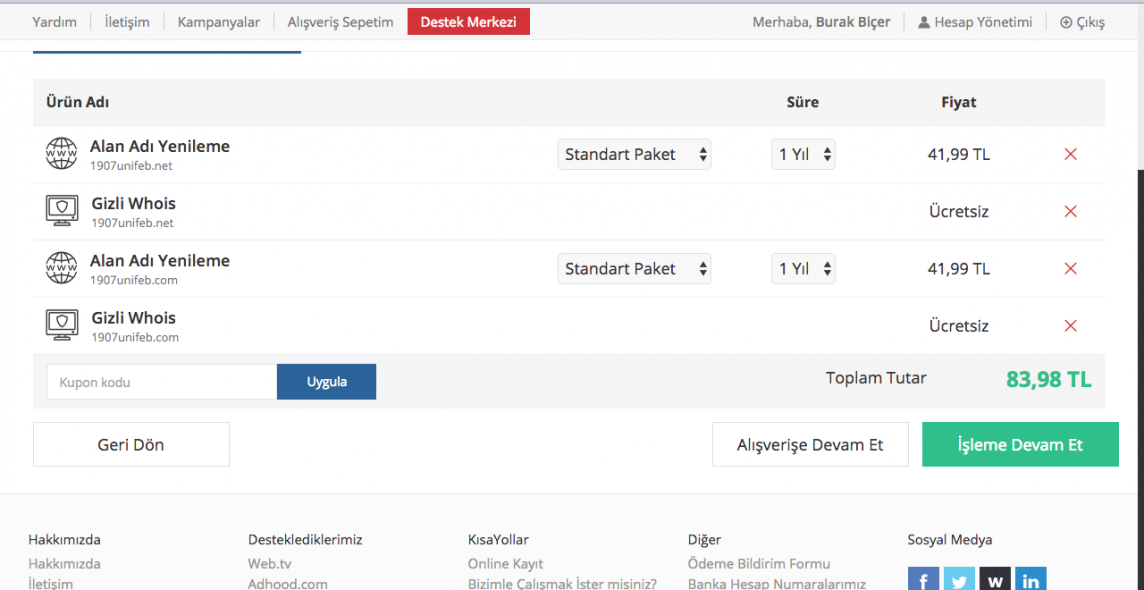This screenshot has width=1144, height=590.
Task: Open the Twitter social media icon
Action: click(x=959, y=580)
